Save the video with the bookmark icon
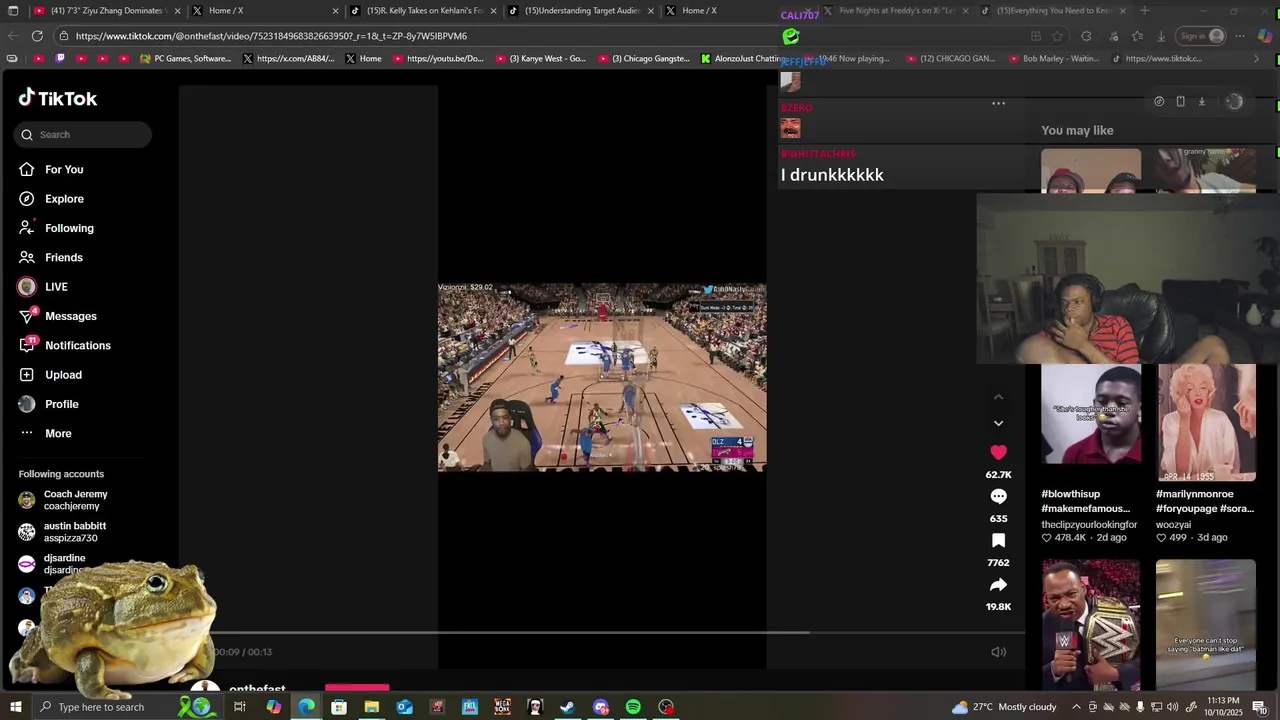1280x720 pixels. tap(998, 541)
